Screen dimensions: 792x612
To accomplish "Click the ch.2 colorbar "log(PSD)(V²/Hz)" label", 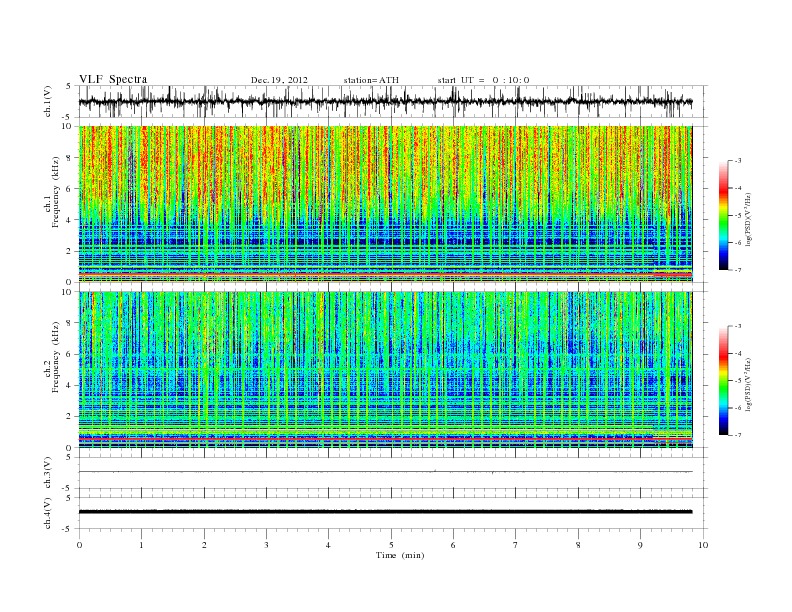I will point(749,384).
